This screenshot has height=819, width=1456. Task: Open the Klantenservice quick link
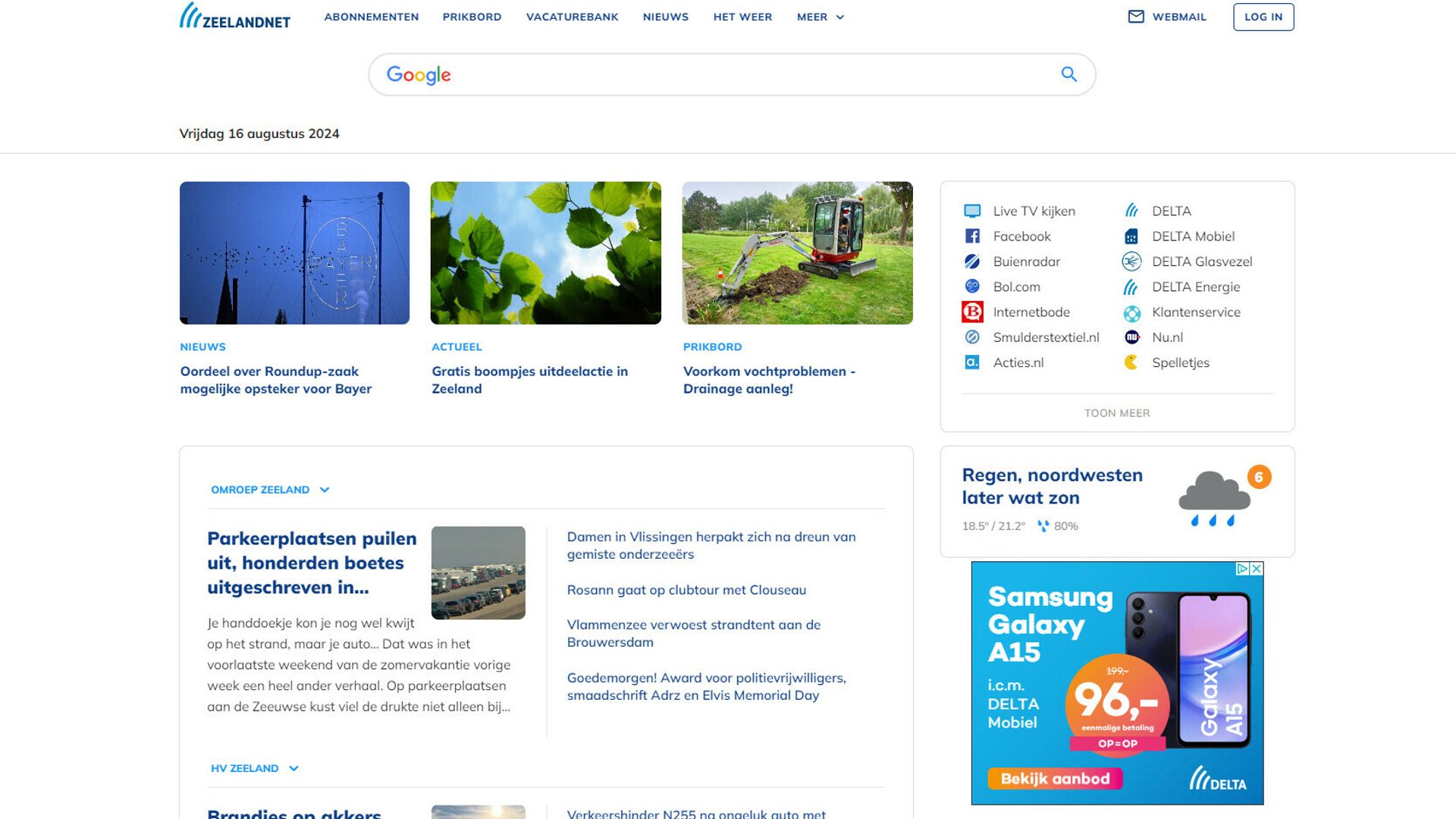tap(1131, 312)
